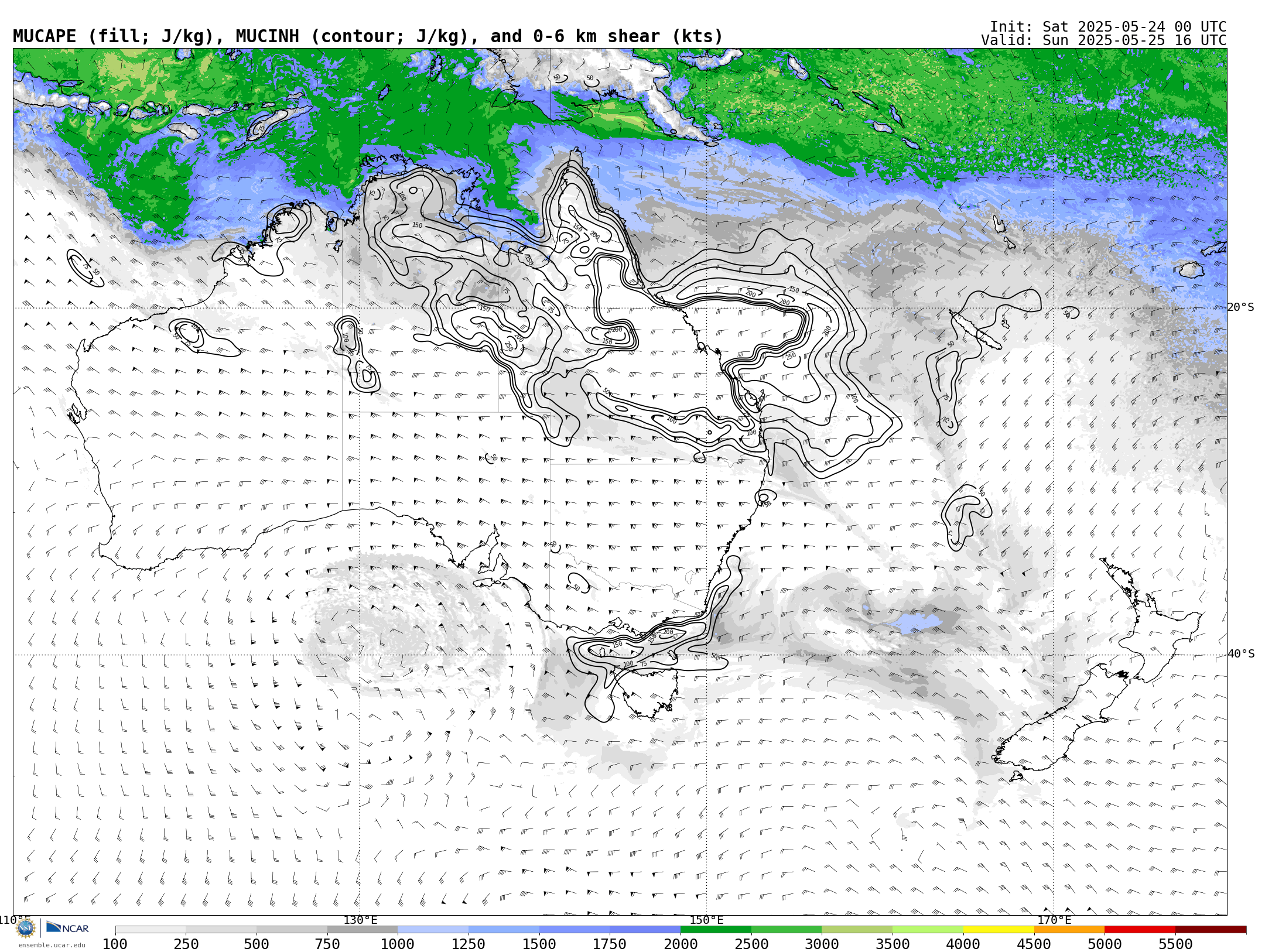The image size is (1265, 952).
Task: Click the 500 colorbar tick label
Action: (x=257, y=944)
